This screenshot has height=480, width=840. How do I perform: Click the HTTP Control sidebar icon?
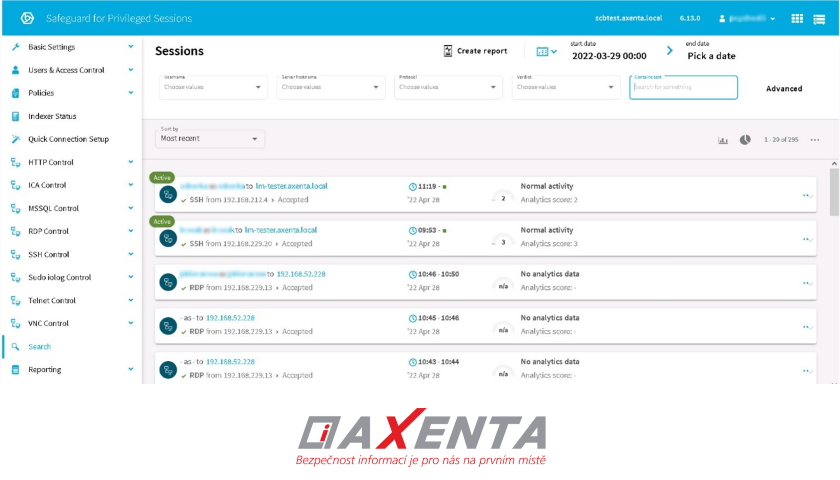pos(16,162)
